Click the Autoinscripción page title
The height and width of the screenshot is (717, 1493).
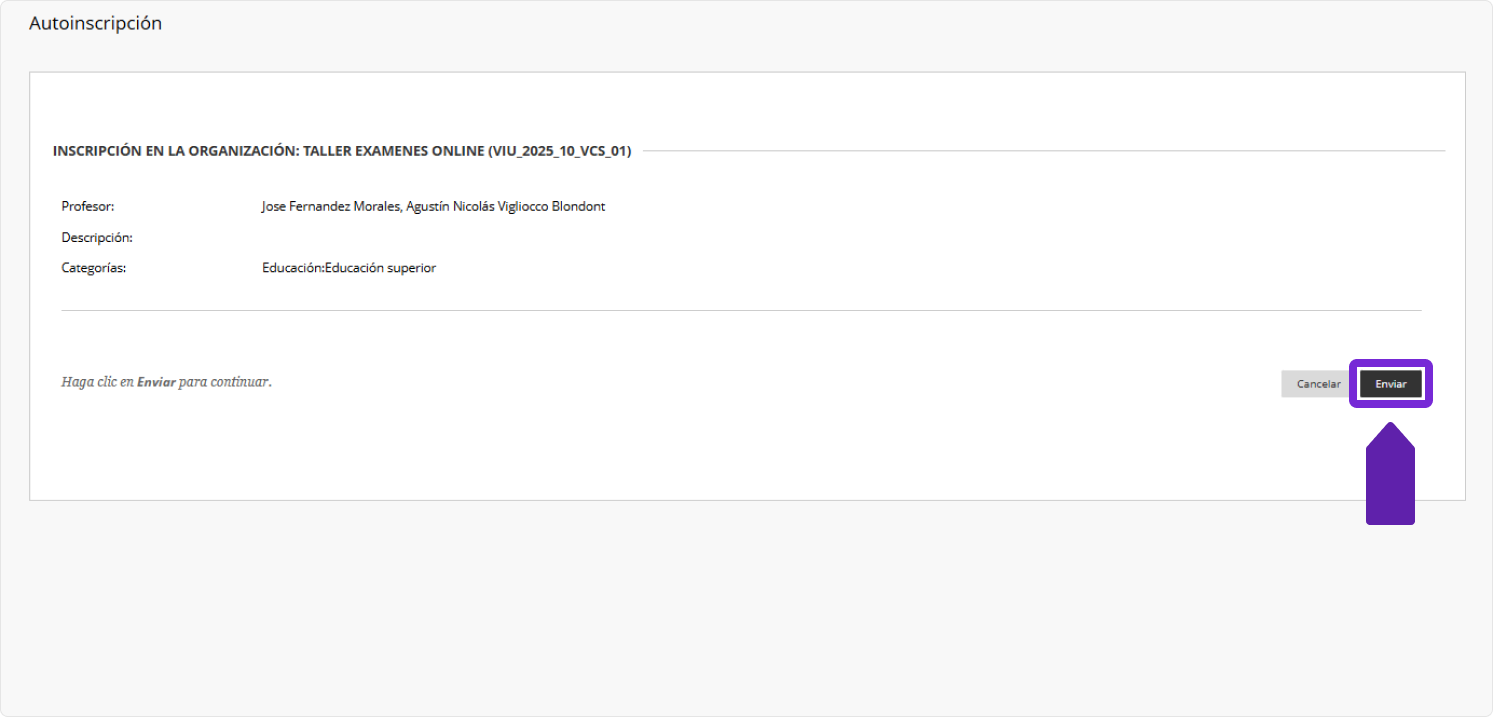coord(95,23)
